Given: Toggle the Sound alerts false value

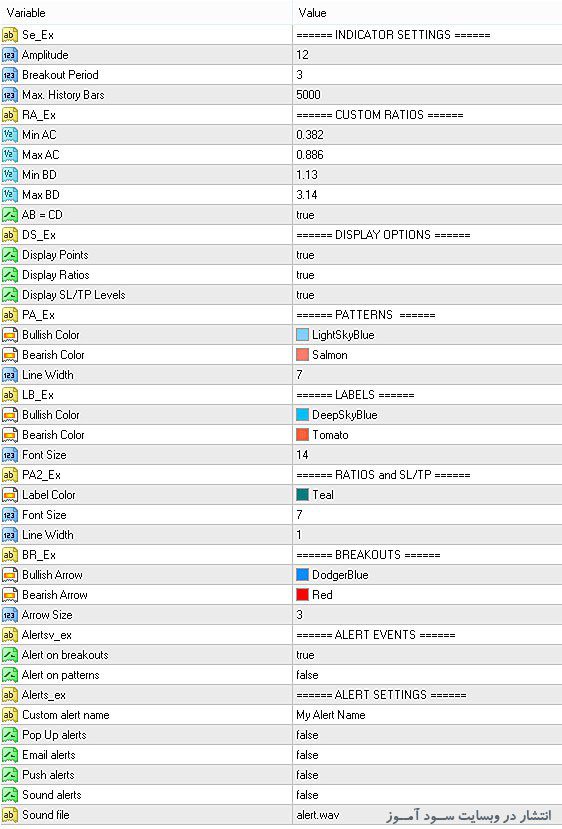Looking at the screenshot, I should coord(427,795).
